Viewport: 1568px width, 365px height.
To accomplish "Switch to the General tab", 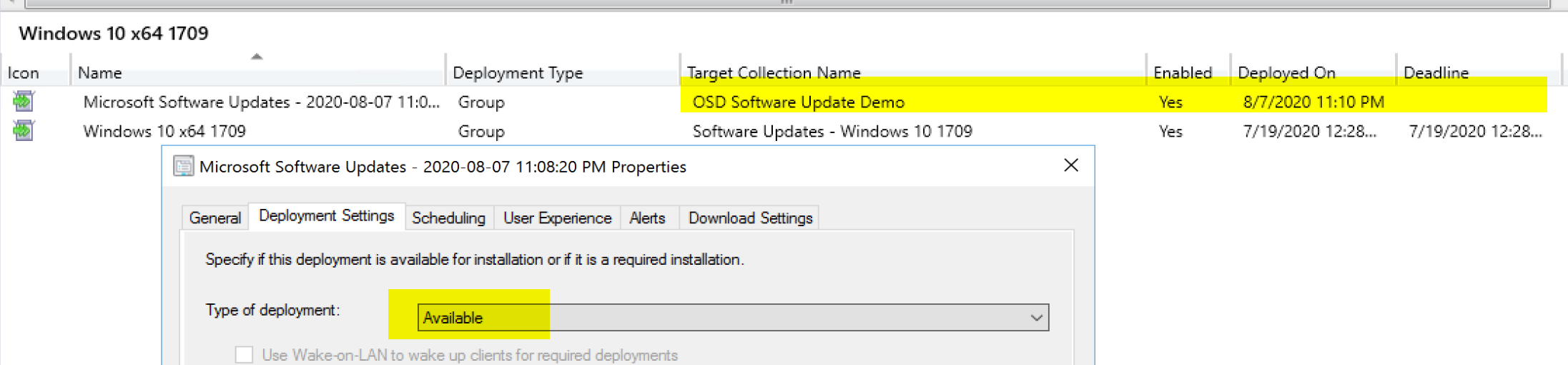I will point(215,218).
